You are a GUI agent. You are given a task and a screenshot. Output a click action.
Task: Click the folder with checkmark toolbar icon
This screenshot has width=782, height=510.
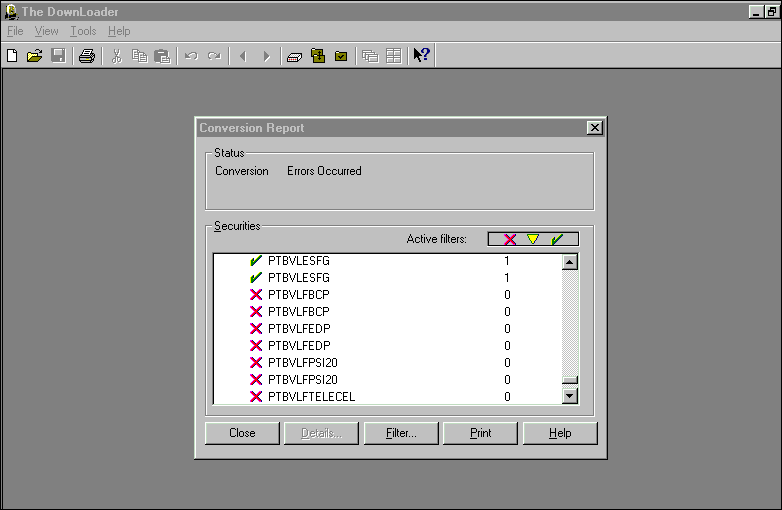pyautogui.click(x=341, y=56)
